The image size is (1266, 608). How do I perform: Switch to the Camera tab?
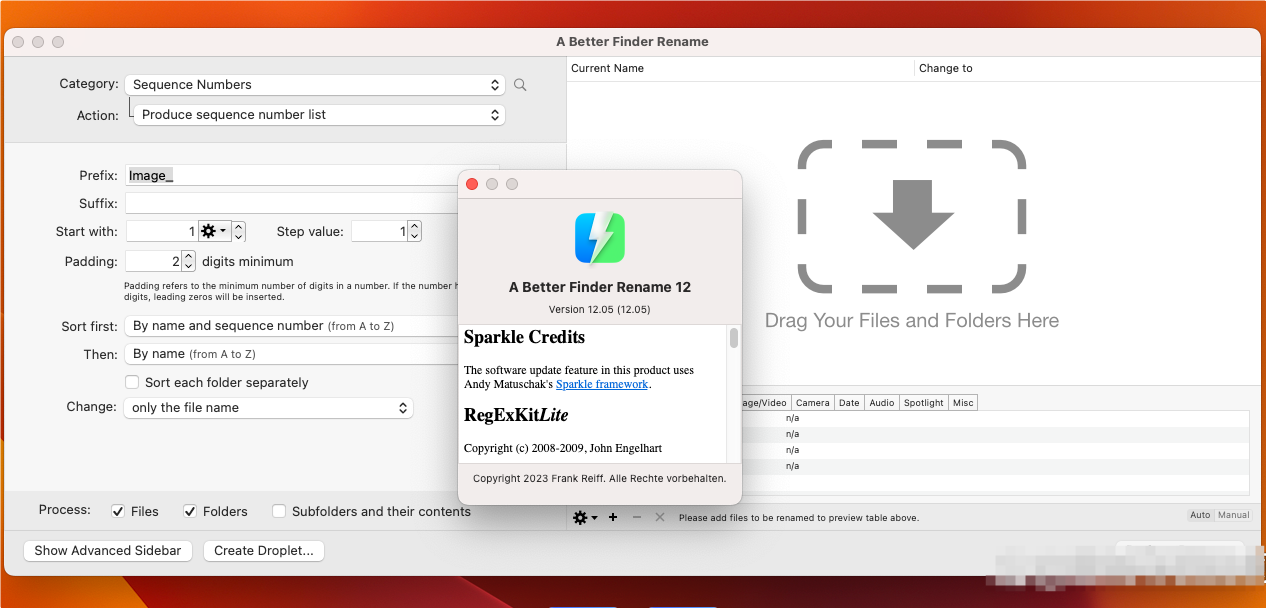tap(813, 402)
